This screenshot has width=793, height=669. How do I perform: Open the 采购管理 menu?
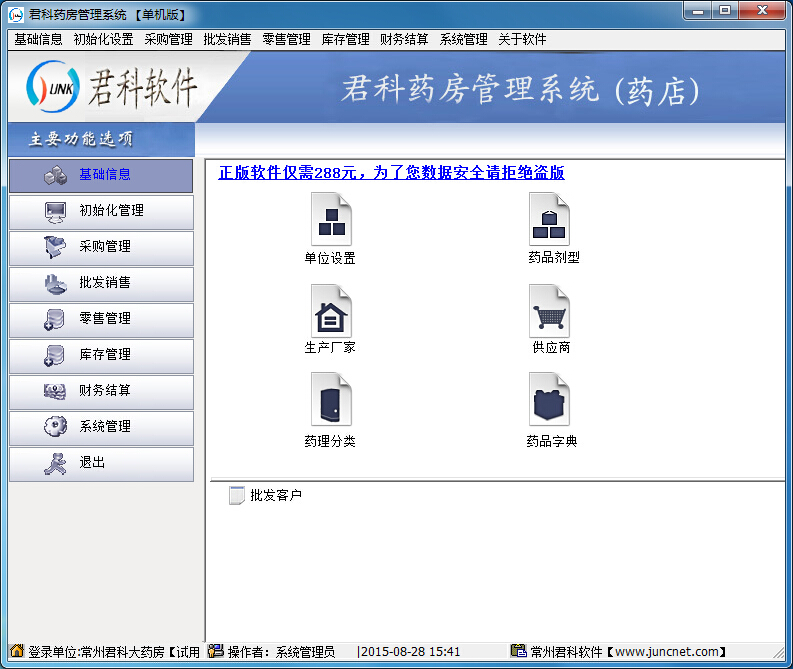click(x=168, y=39)
